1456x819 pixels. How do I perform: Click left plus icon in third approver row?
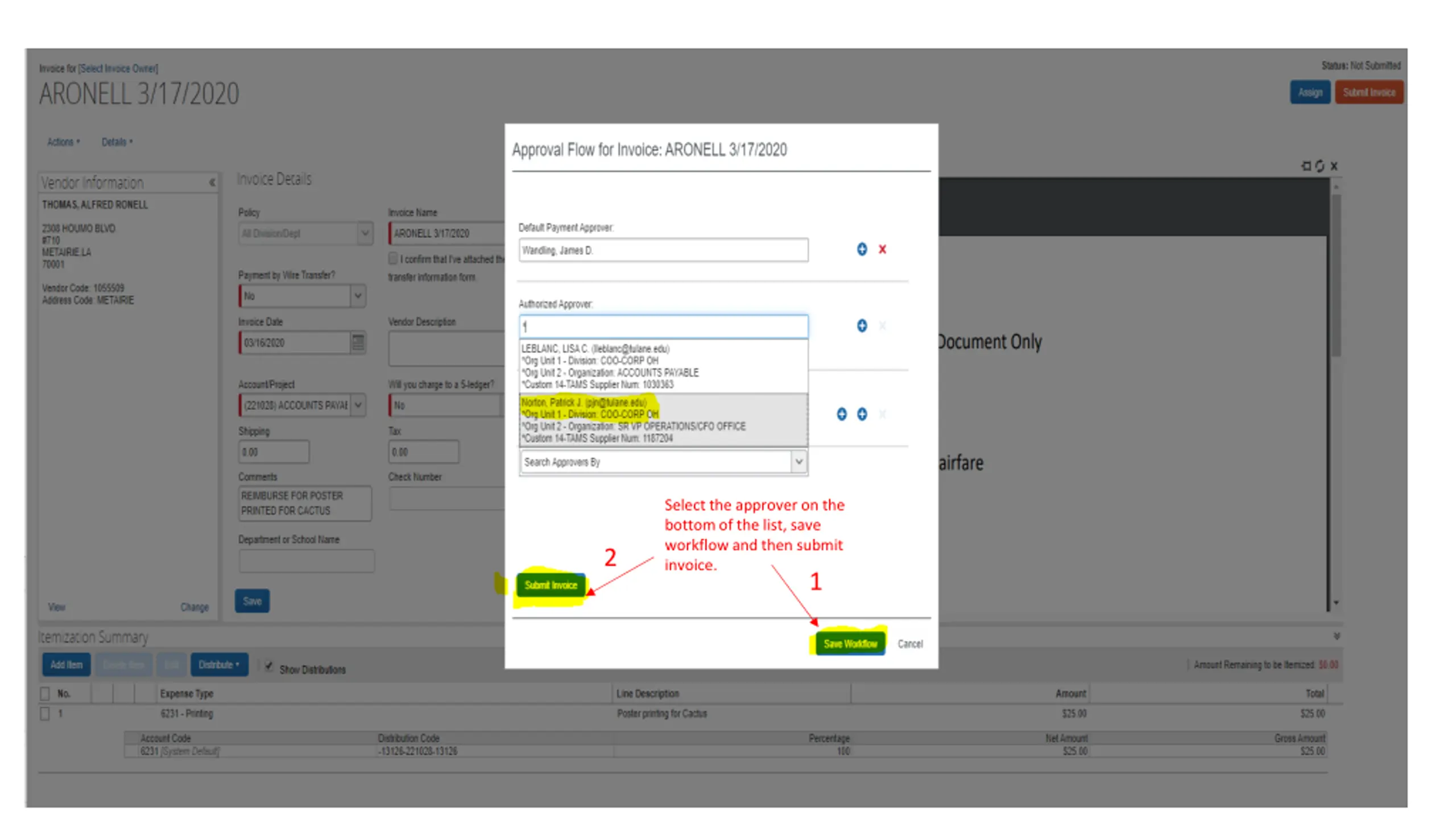(842, 414)
